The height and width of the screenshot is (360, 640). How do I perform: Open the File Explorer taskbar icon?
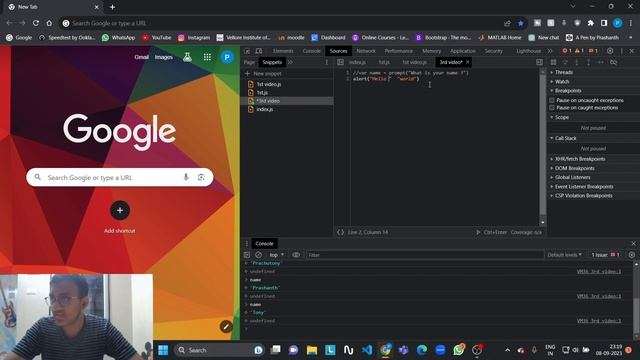312,350
